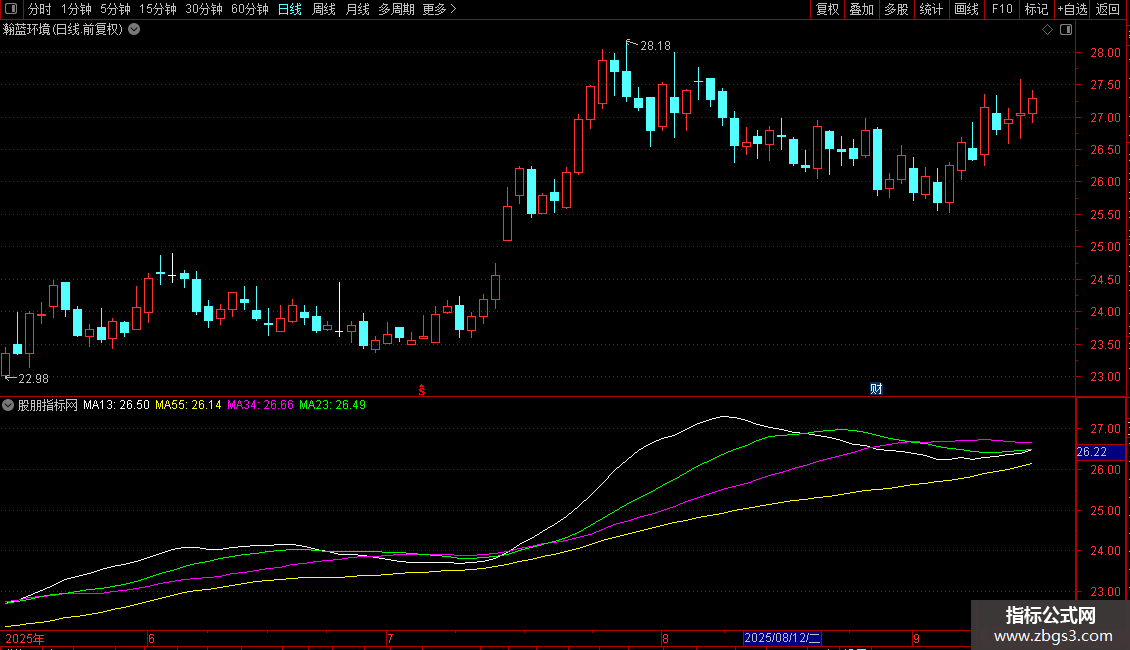Image resolution: width=1130 pixels, height=650 pixels.
Task: Click the month 6 label on date axis
Action: pyautogui.click(x=151, y=638)
